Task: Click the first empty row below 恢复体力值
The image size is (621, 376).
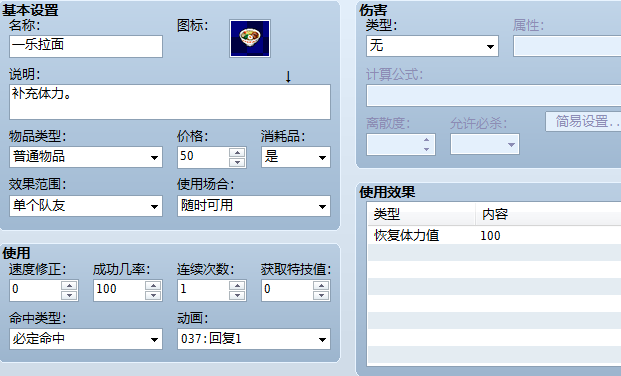Action: [494, 252]
